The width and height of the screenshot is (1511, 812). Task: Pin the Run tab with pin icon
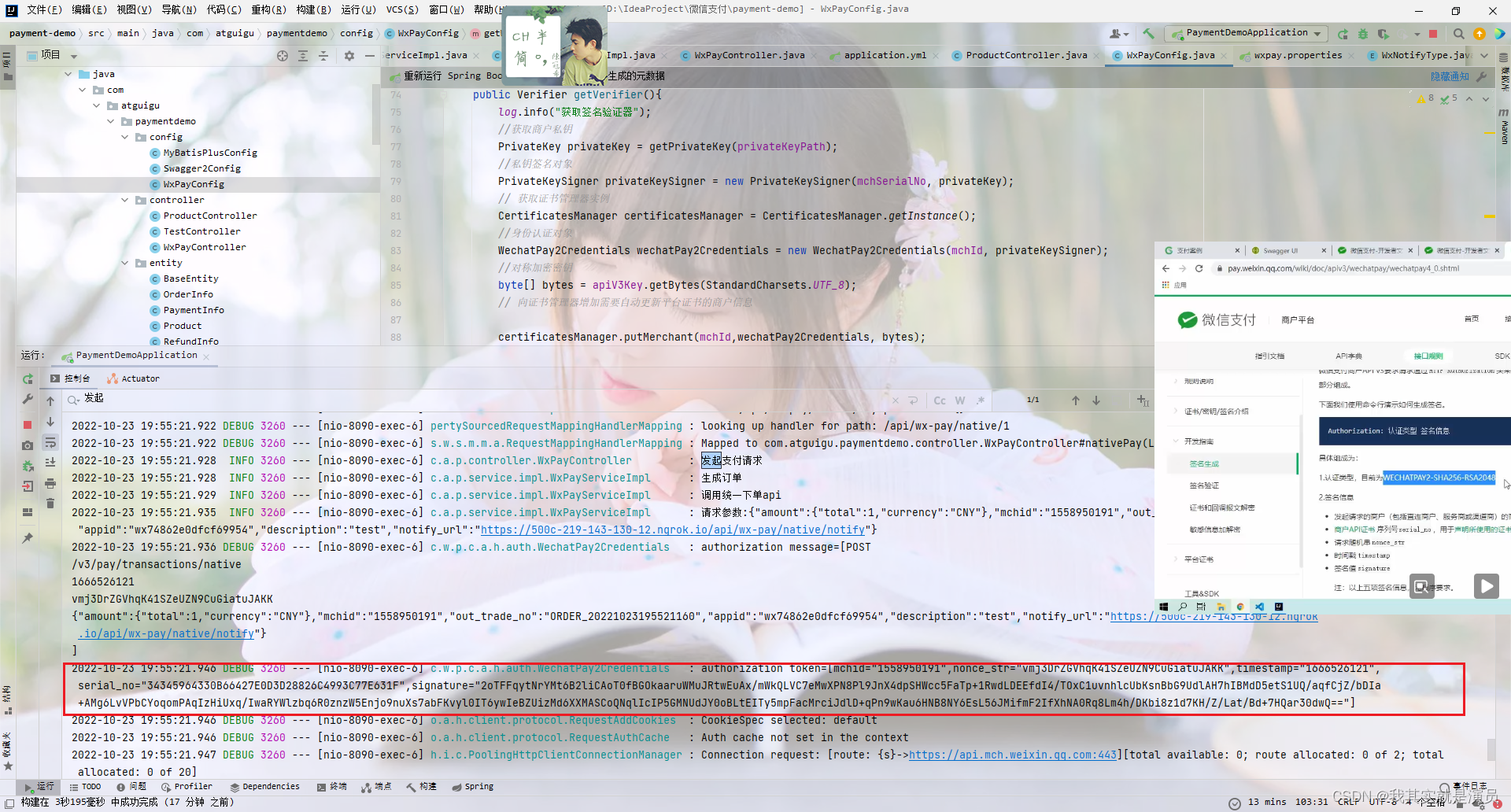[28, 538]
